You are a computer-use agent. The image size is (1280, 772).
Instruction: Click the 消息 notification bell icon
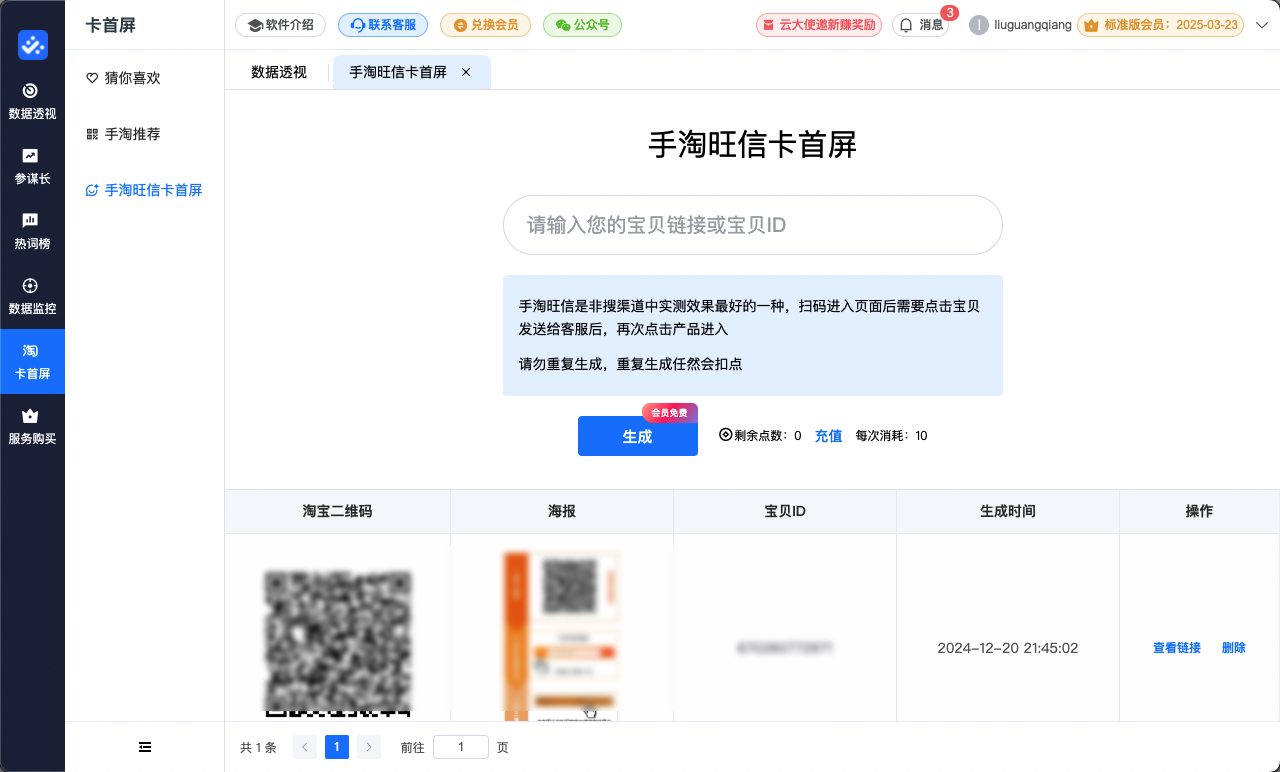tap(921, 25)
